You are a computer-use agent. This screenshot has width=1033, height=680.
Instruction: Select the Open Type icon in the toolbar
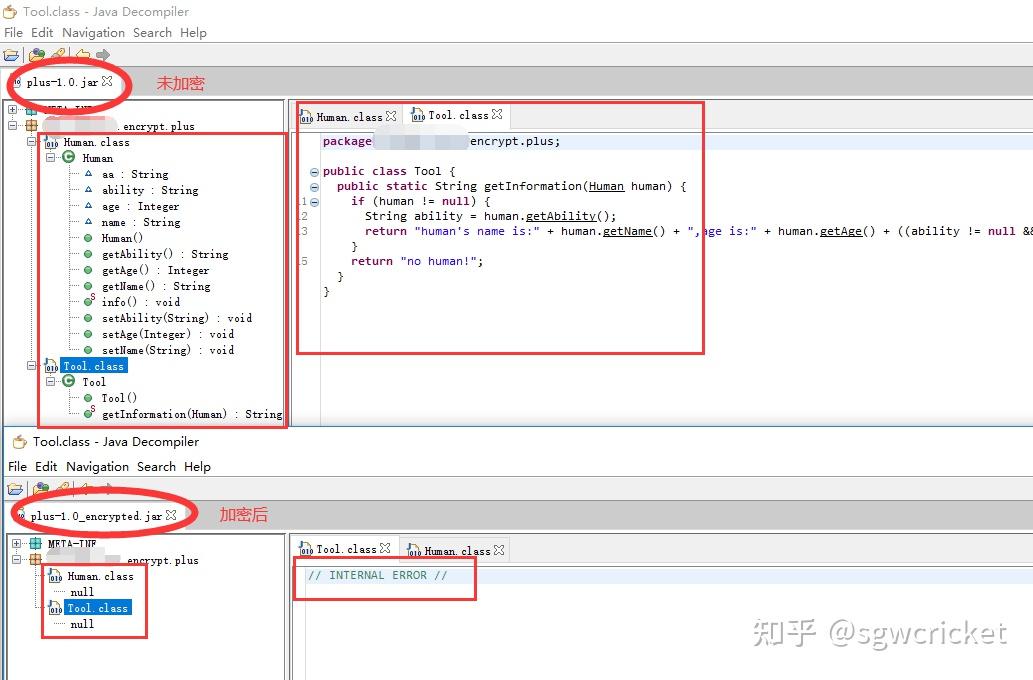35,55
